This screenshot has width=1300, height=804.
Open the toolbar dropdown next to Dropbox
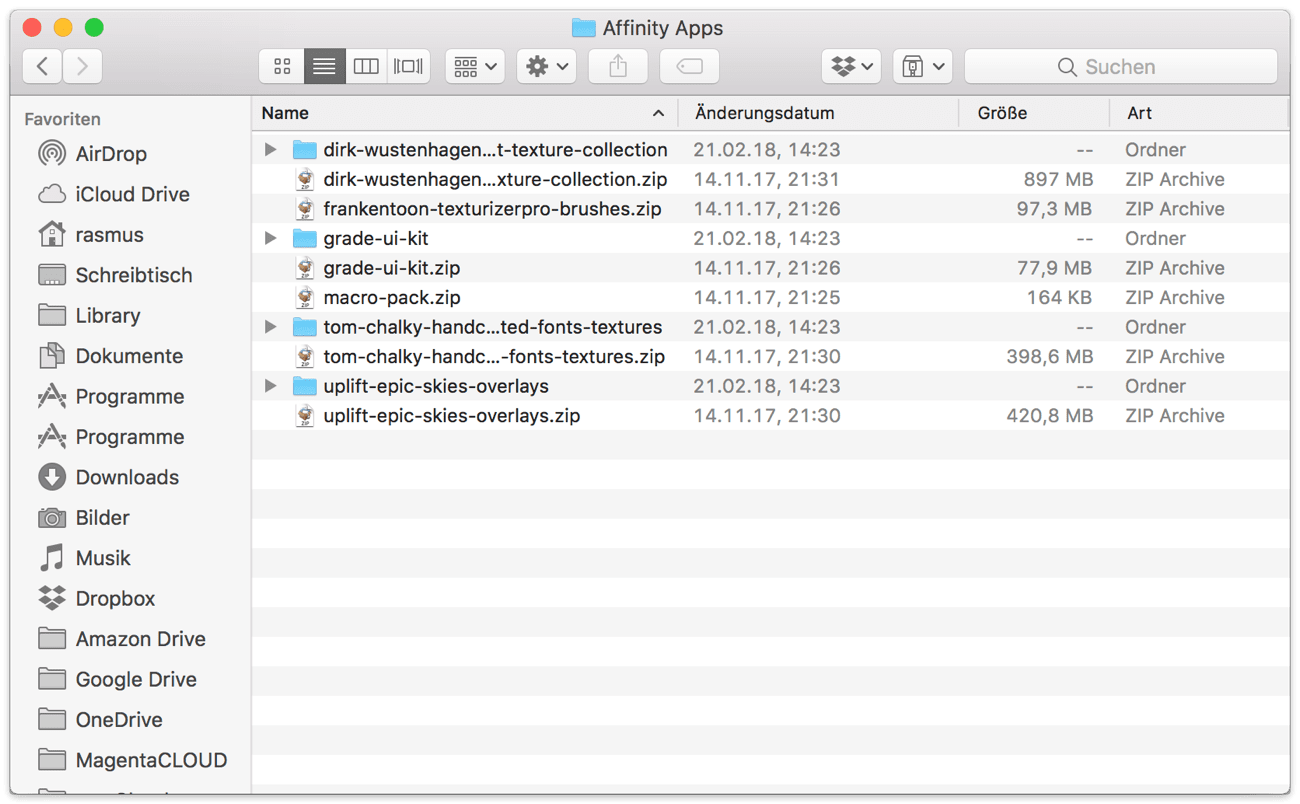[x=922, y=66]
